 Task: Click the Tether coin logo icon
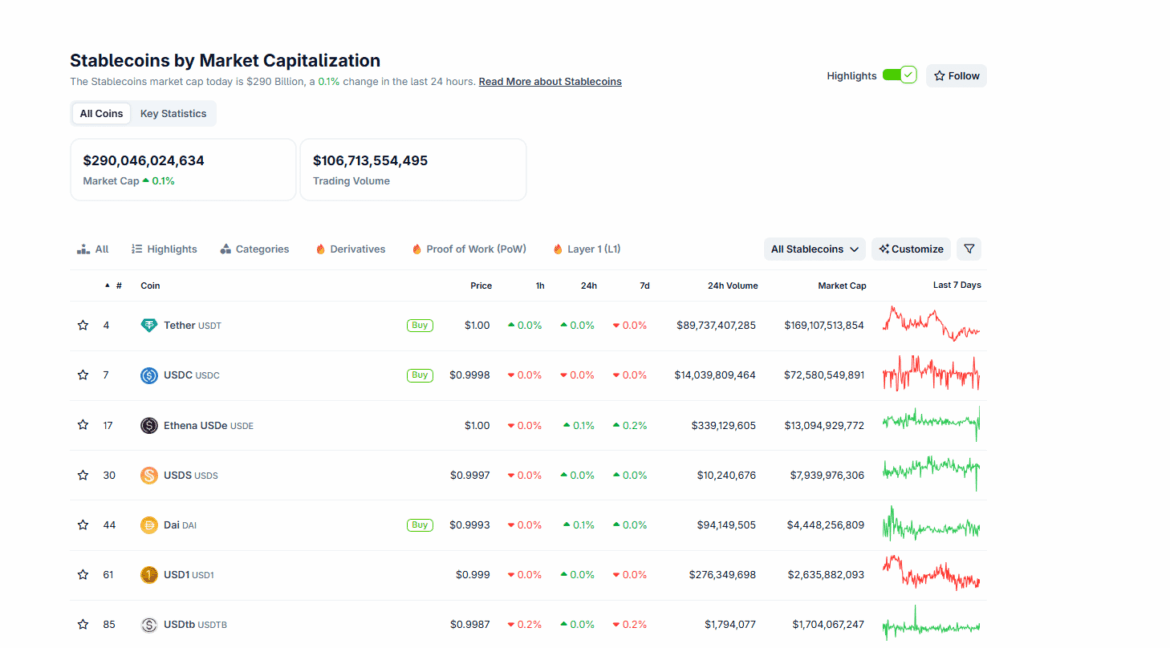[149, 325]
